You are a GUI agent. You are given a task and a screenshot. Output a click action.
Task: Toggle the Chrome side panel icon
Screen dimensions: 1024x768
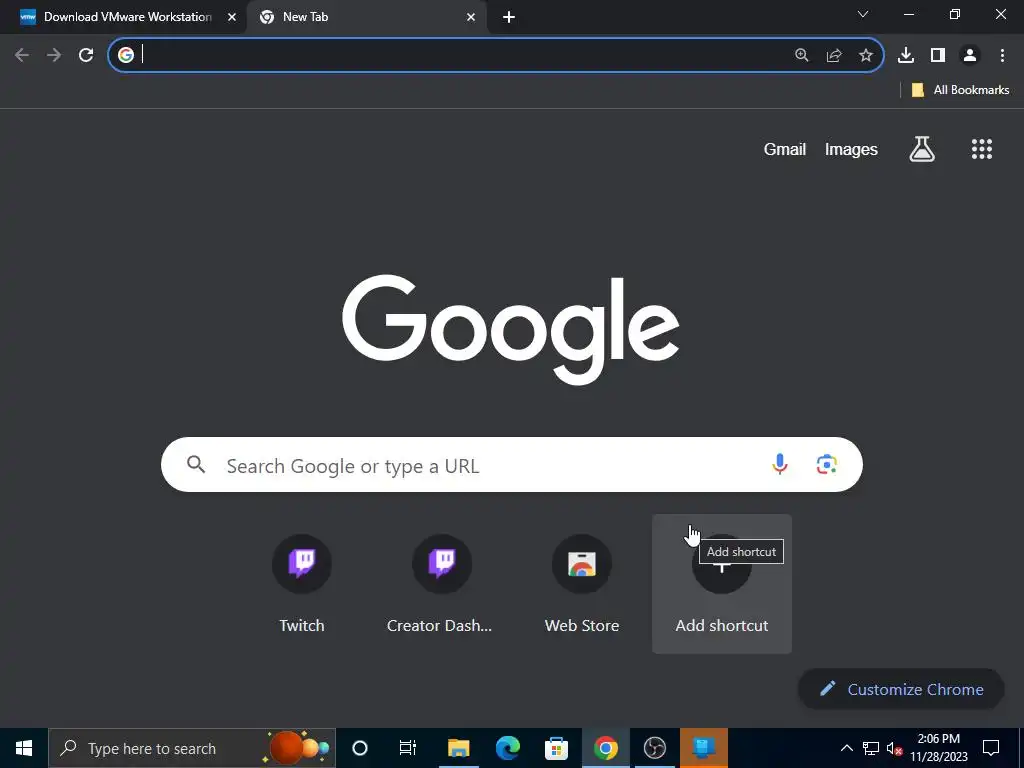click(x=938, y=55)
